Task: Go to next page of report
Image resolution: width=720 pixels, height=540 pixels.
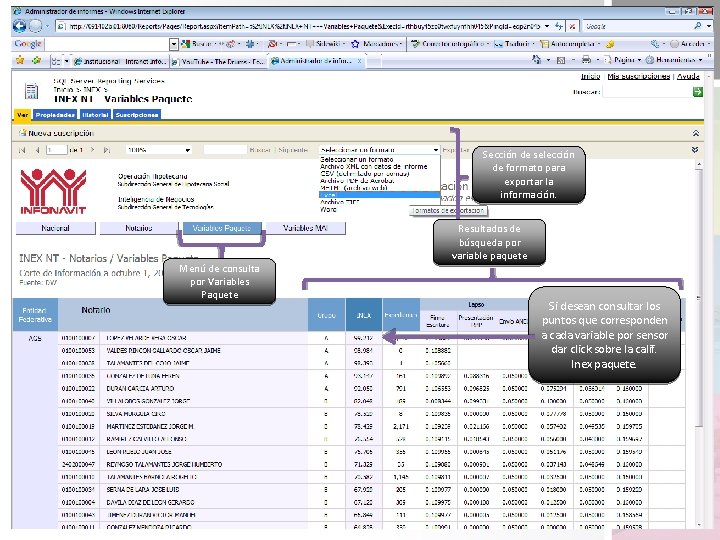Action: click(92, 150)
